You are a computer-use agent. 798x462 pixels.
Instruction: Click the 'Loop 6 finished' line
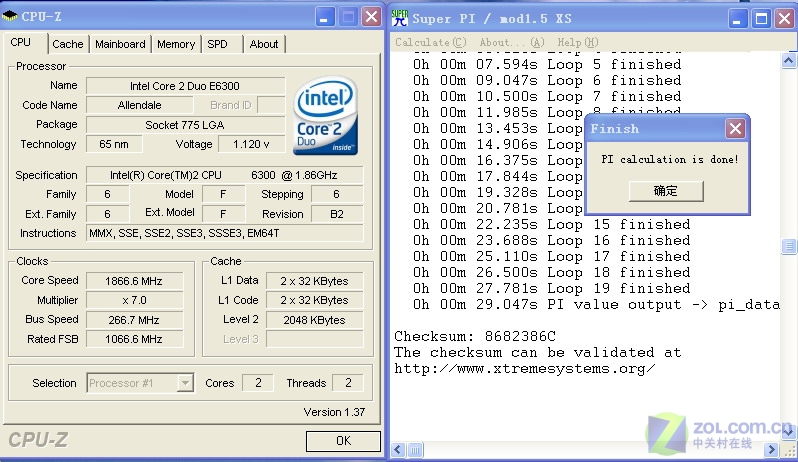pos(547,80)
